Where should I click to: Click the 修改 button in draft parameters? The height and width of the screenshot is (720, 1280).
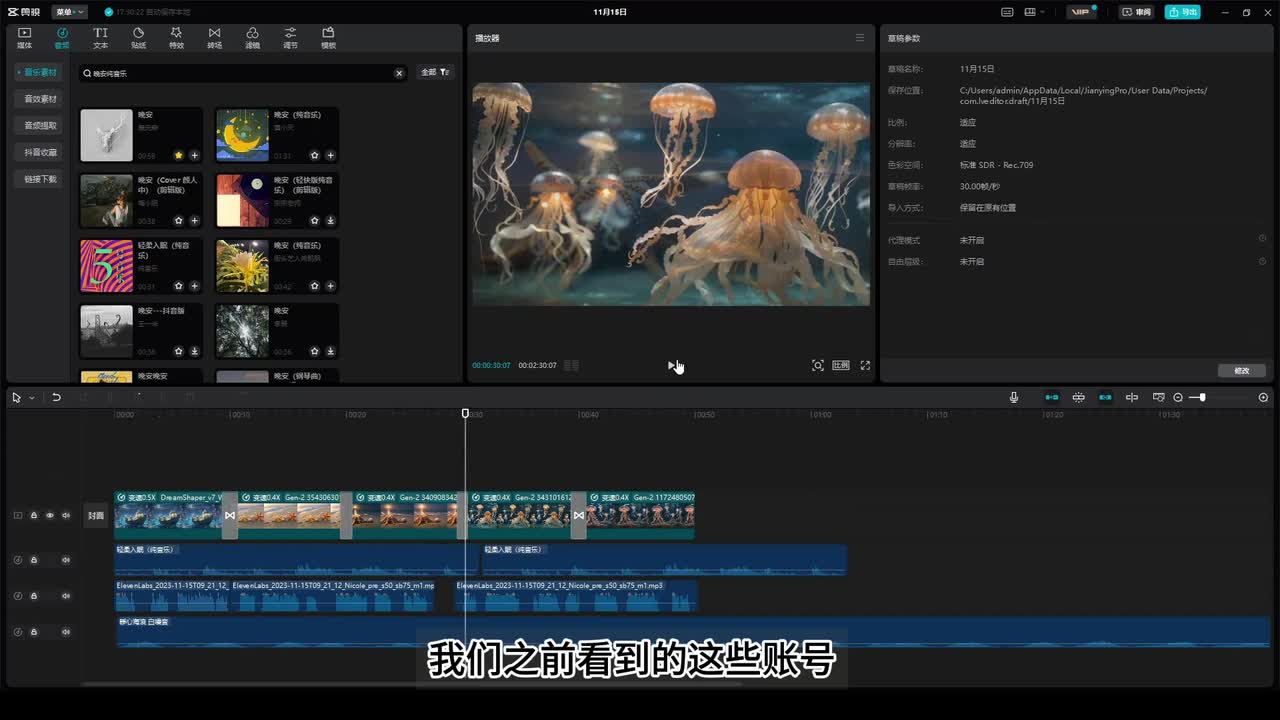[1242, 370]
